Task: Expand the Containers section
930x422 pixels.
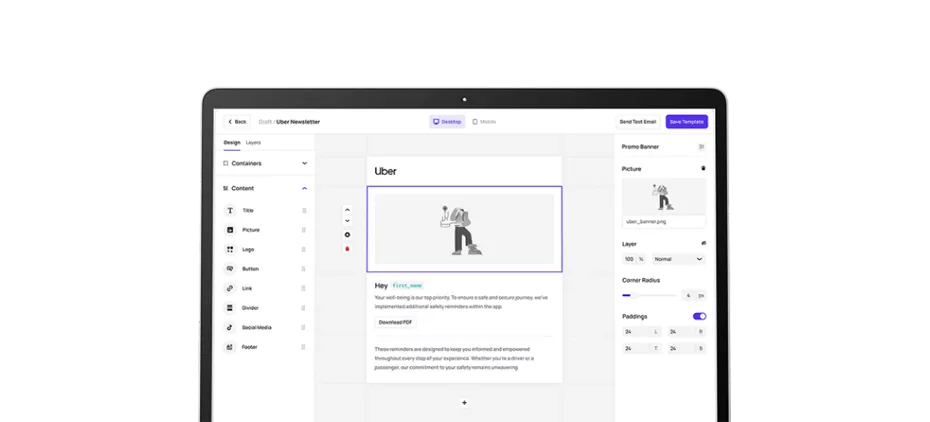Action: point(304,163)
